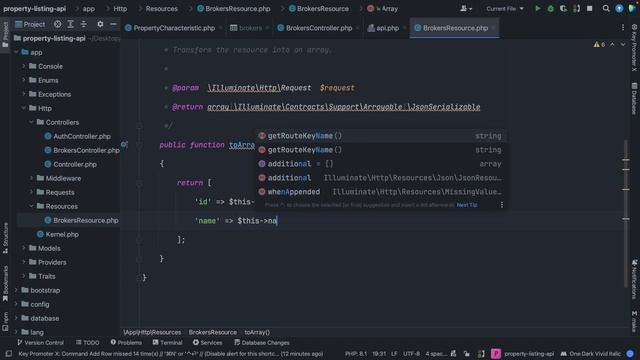Toggle read-only lock icon in status bar
Image resolution: width=640 pixels, height=360 pixels.
pyautogui.click(x=467, y=354)
